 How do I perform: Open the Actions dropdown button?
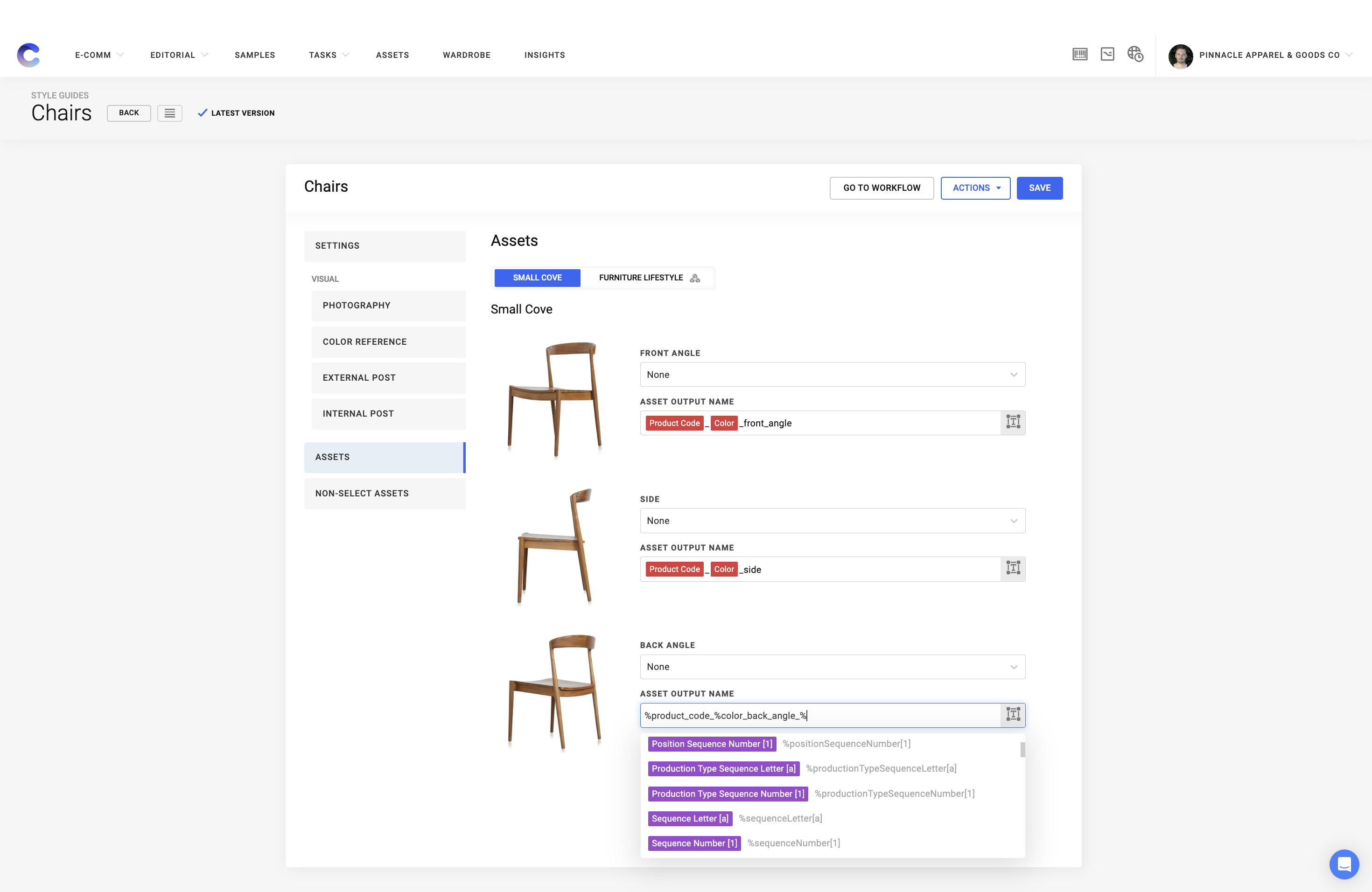[x=975, y=188]
